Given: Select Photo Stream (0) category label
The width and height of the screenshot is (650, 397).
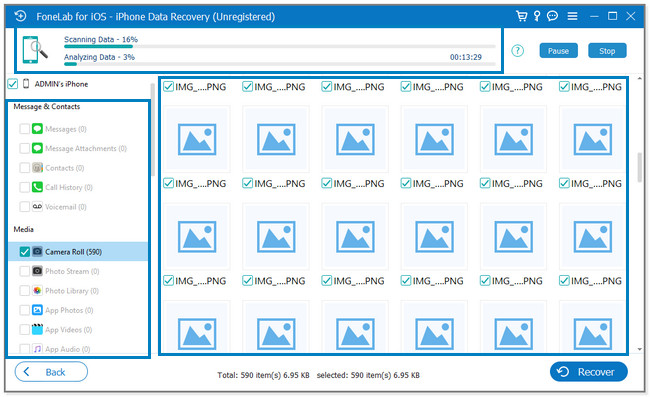Looking at the screenshot, I should (x=72, y=271).
